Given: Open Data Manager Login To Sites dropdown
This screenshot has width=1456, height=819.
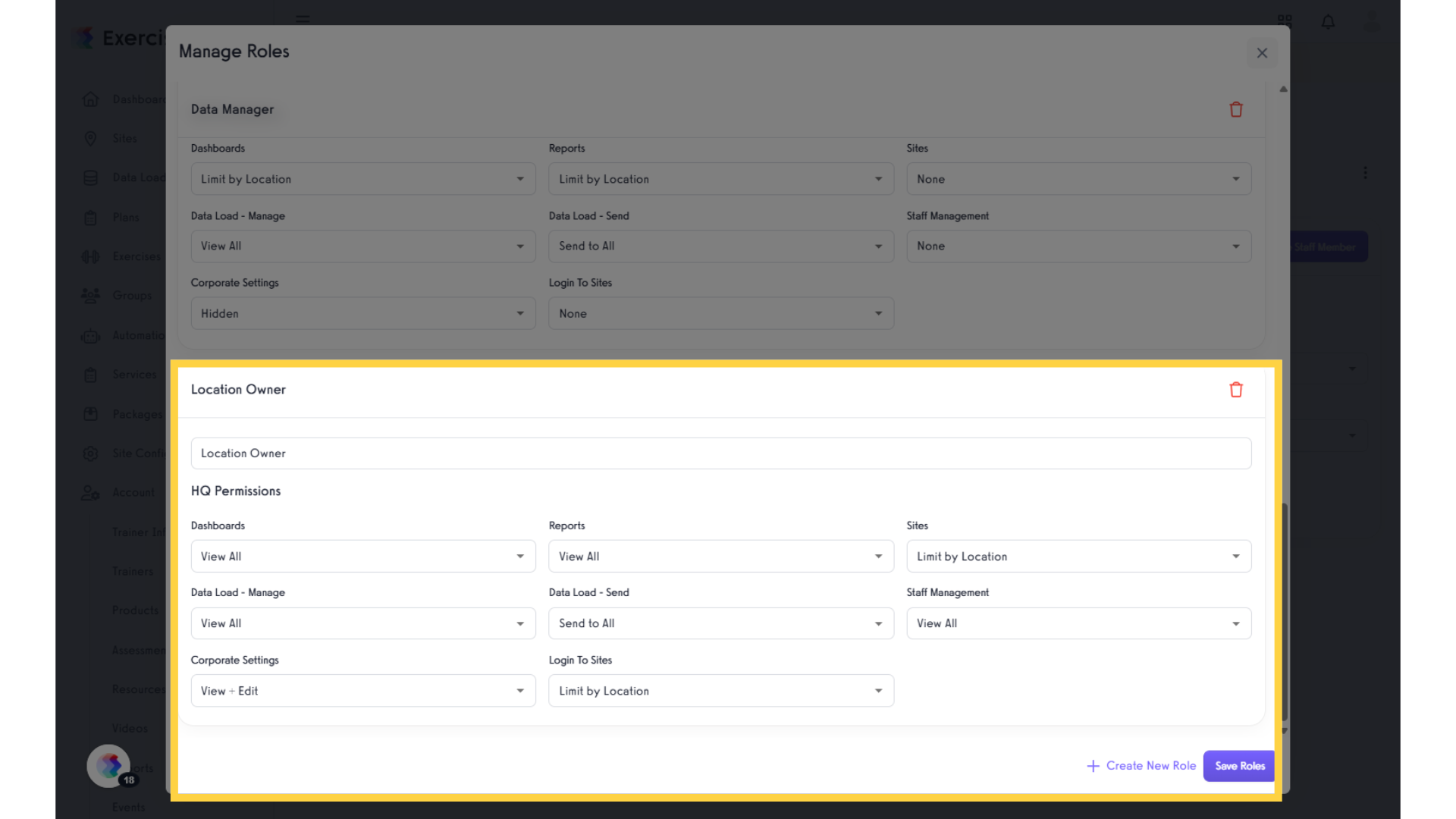Looking at the screenshot, I should pyautogui.click(x=721, y=313).
